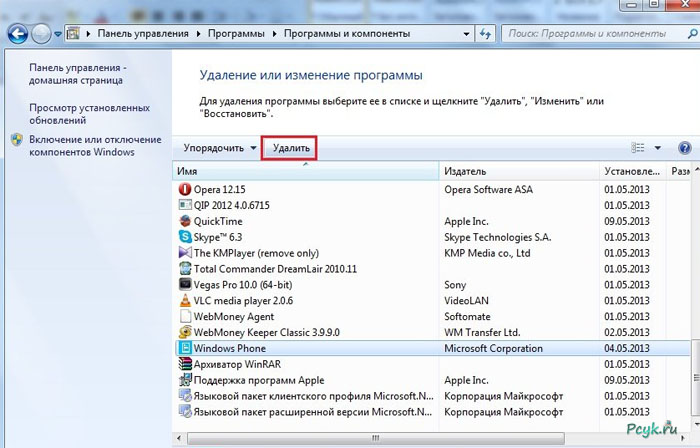Select the QuickTime entry name

coord(218,221)
